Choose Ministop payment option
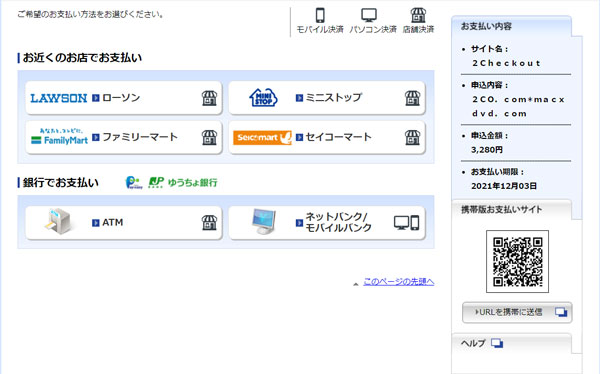This screenshot has height=374, width=600. tap(327, 98)
